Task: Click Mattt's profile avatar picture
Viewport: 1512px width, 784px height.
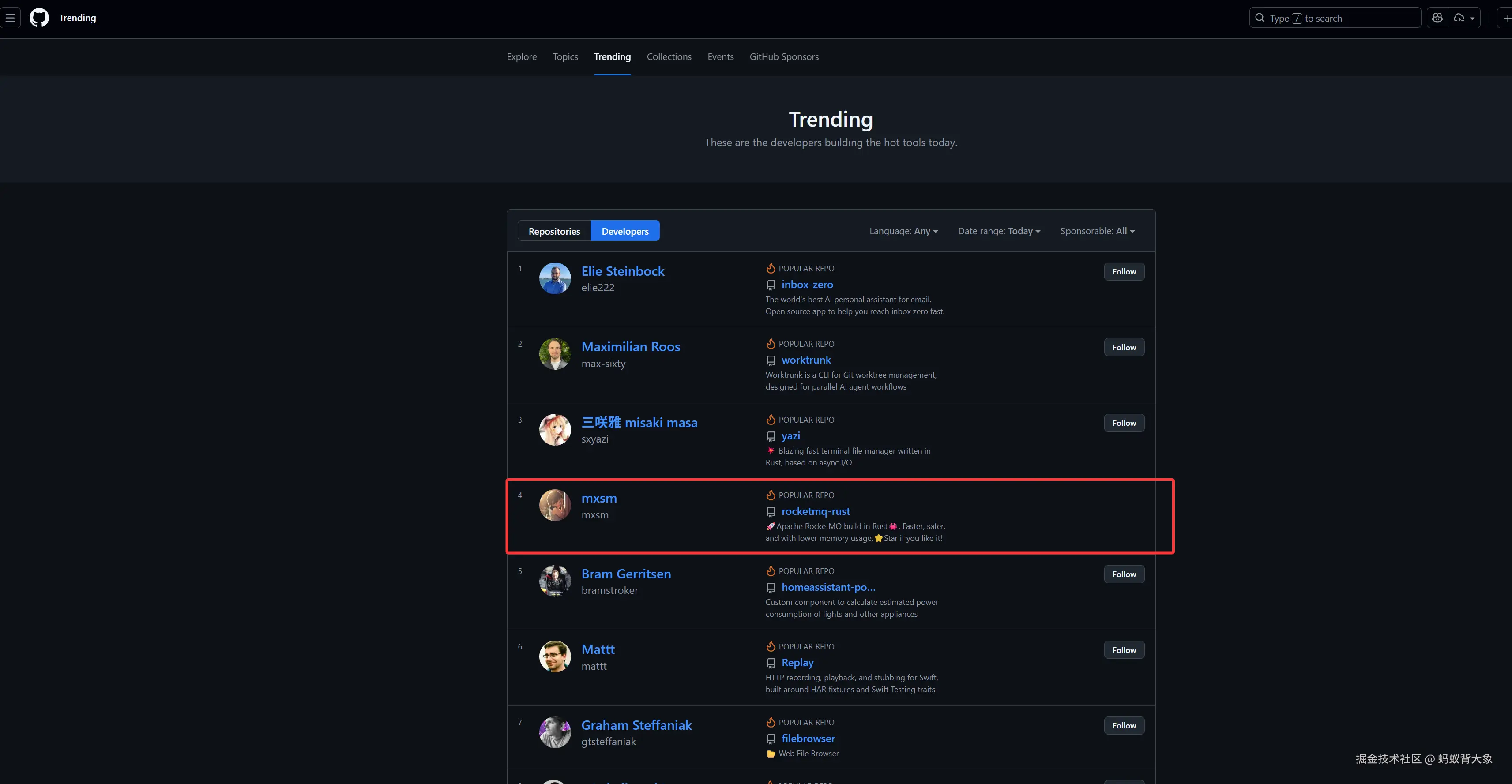Action: tap(555, 656)
